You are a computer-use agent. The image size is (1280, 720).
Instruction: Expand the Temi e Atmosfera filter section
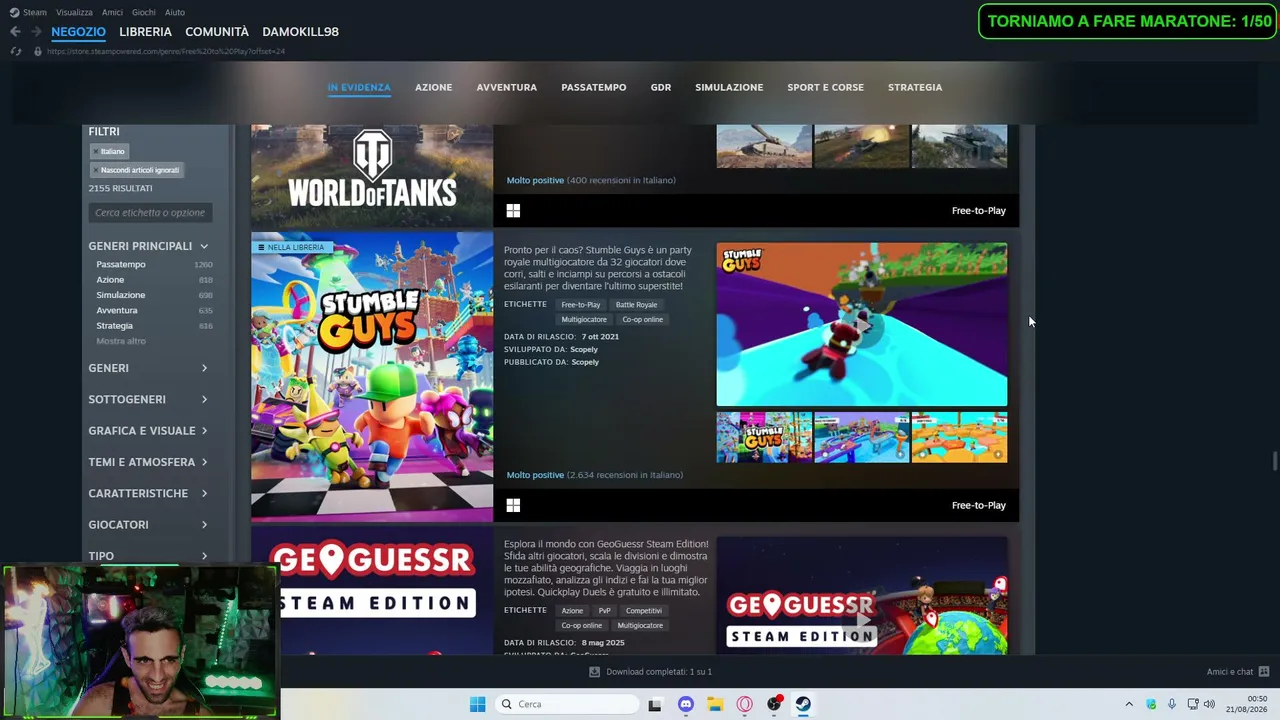point(148,463)
